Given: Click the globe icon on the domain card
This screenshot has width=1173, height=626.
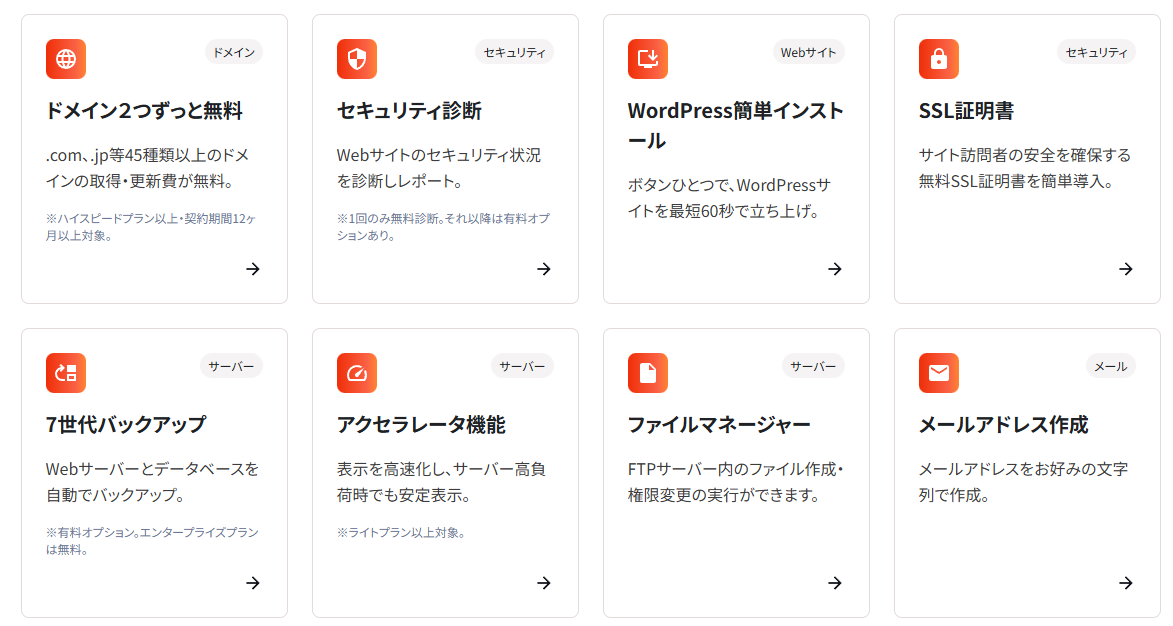Looking at the screenshot, I should [66, 59].
